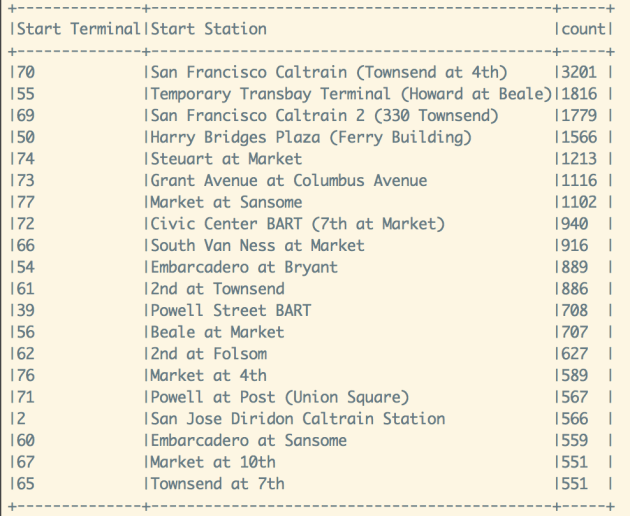Viewport: 630px width, 516px height.
Task: Click the 'Start Terminal' column header
Action: [x=77, y=29]
